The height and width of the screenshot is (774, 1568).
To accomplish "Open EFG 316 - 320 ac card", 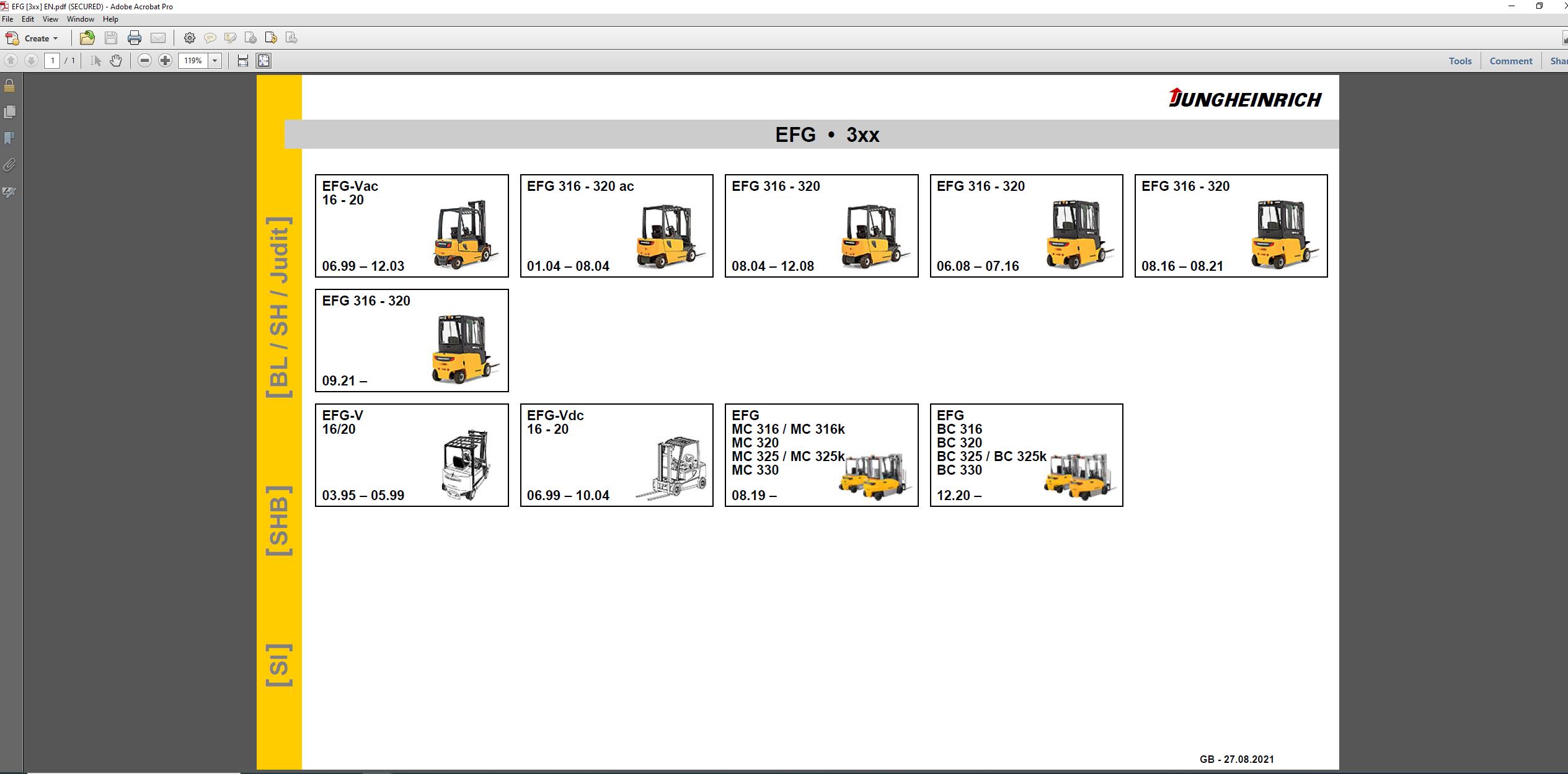I will point(616,226).
